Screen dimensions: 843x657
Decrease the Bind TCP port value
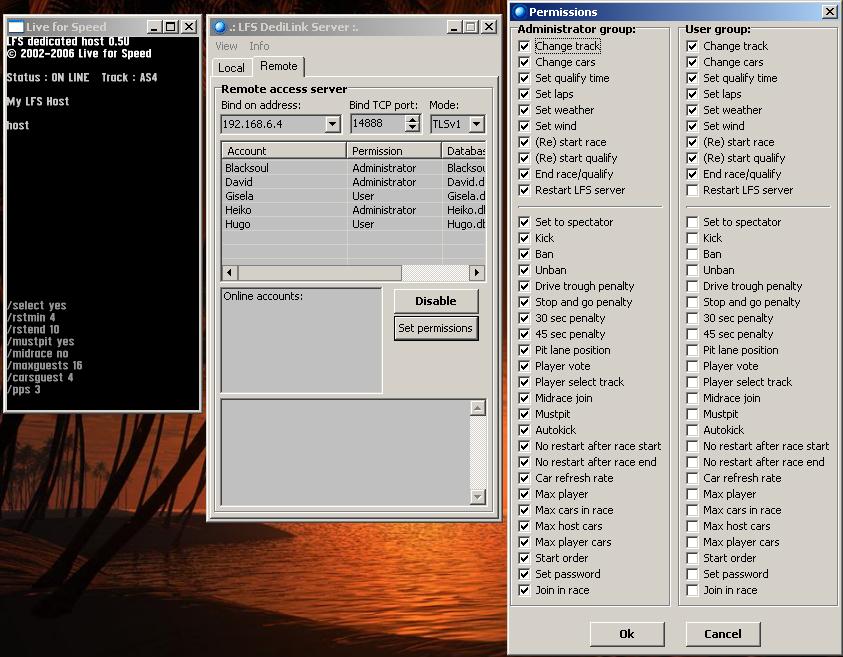click(x=412, y=128)
